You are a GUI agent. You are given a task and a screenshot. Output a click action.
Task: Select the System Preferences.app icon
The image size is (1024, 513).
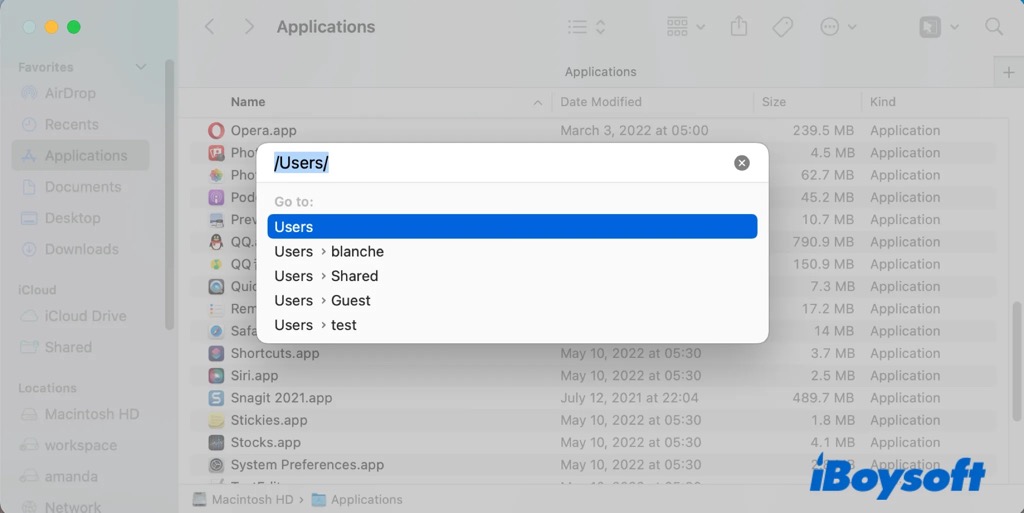pos(216,465)
